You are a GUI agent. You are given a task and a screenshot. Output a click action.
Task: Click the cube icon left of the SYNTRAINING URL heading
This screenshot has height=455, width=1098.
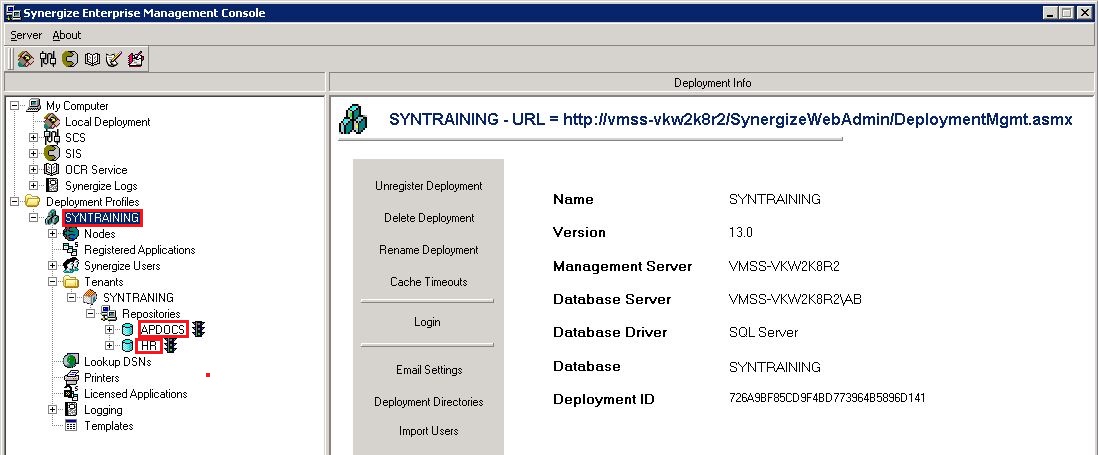coord(354,119)
